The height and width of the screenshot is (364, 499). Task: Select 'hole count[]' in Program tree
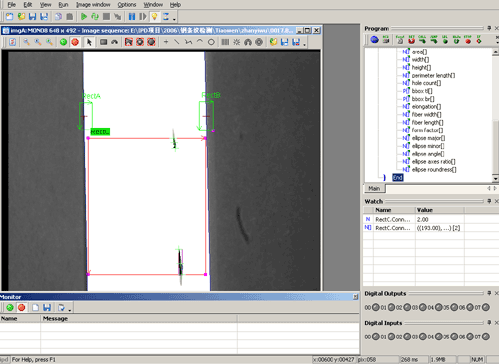coord(426,83)
